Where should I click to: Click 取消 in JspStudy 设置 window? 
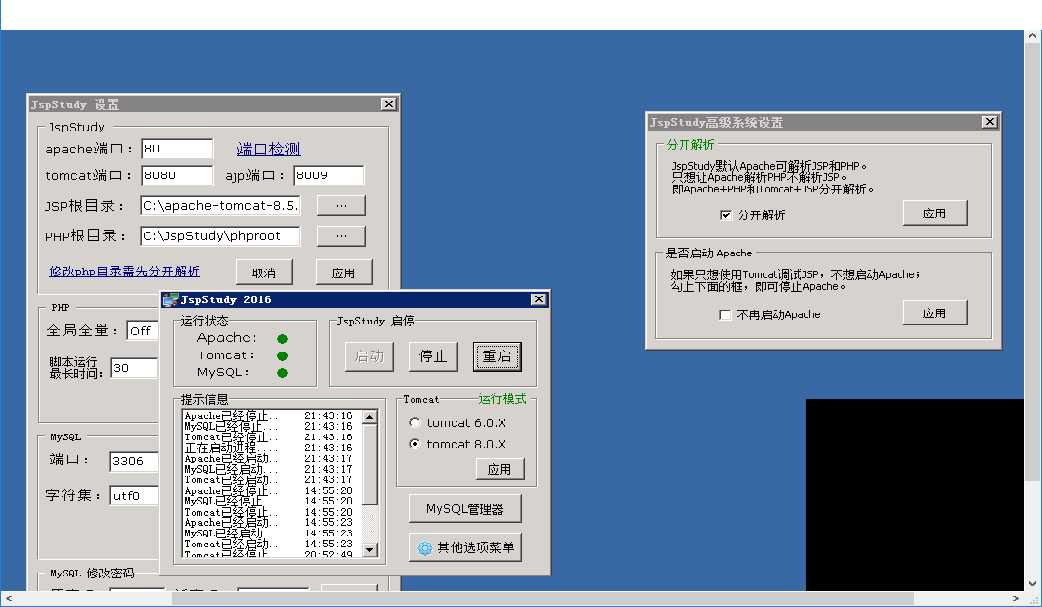pos(264,273)
